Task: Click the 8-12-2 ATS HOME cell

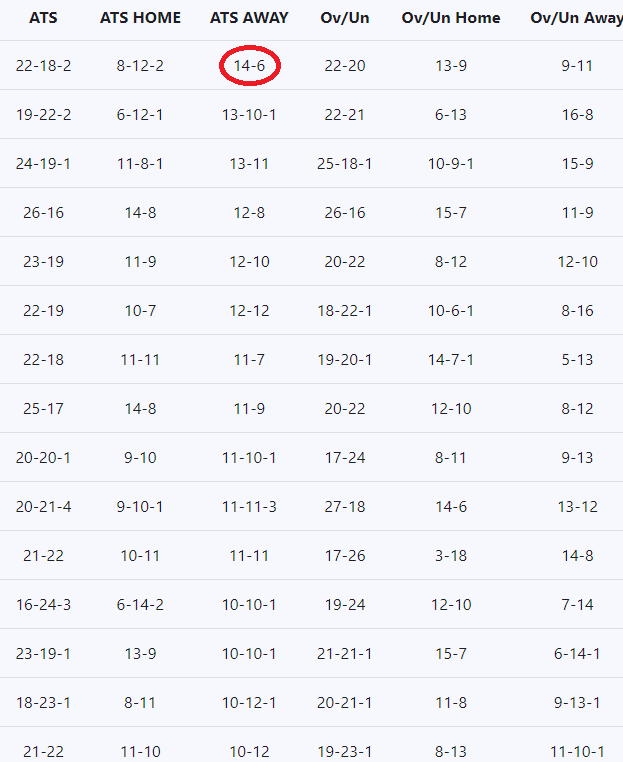Action: point(140,66)
